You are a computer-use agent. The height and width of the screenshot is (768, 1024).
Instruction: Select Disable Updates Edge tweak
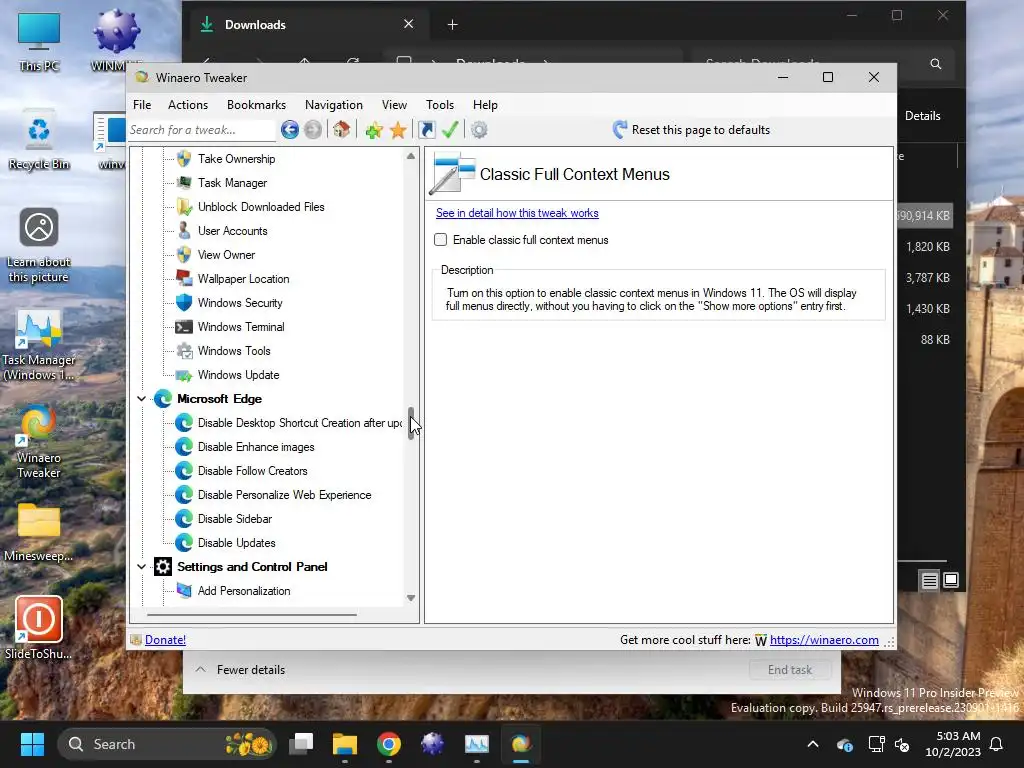(x=236, y=543)
